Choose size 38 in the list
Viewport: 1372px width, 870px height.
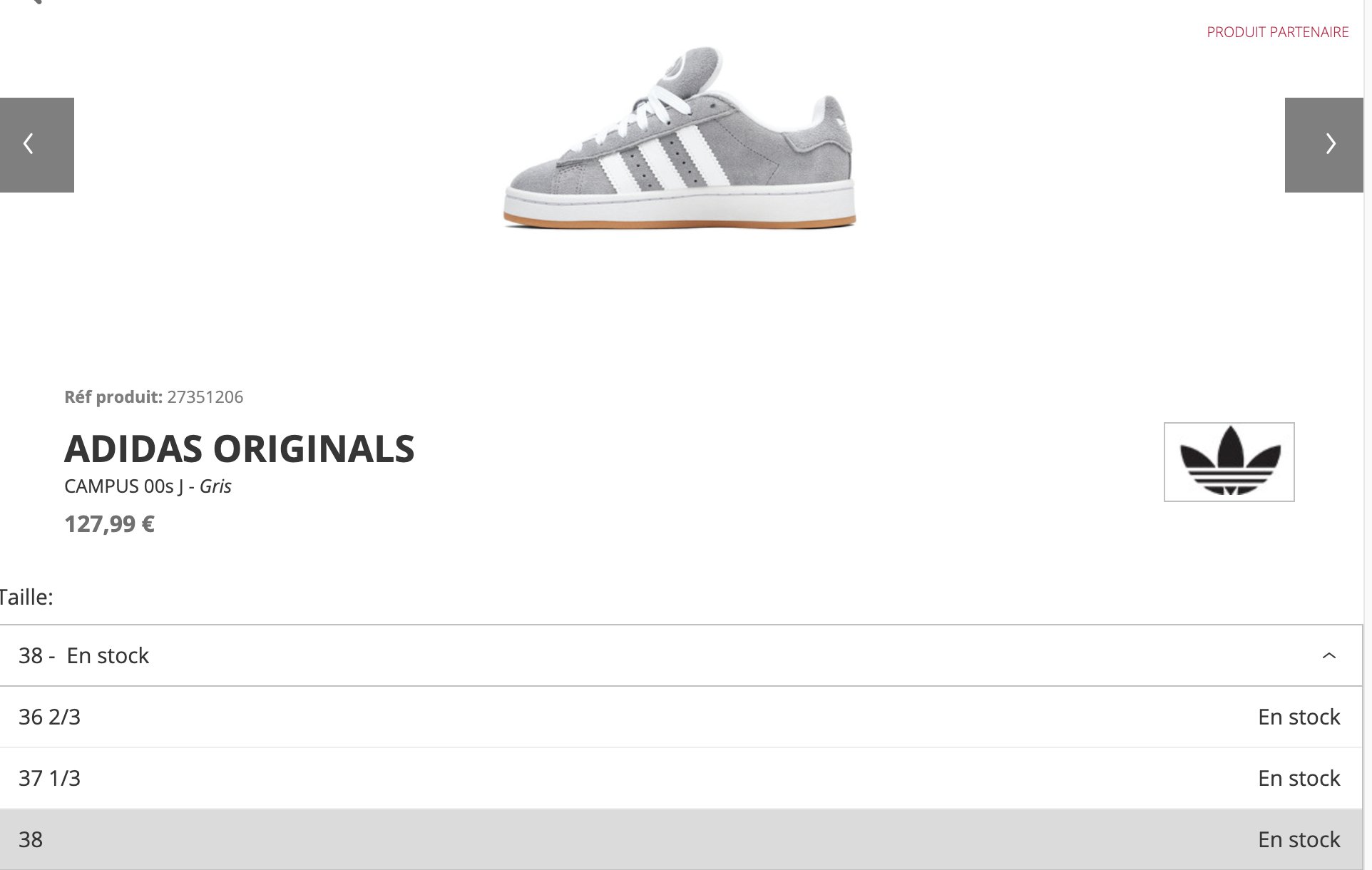(681, 839)
